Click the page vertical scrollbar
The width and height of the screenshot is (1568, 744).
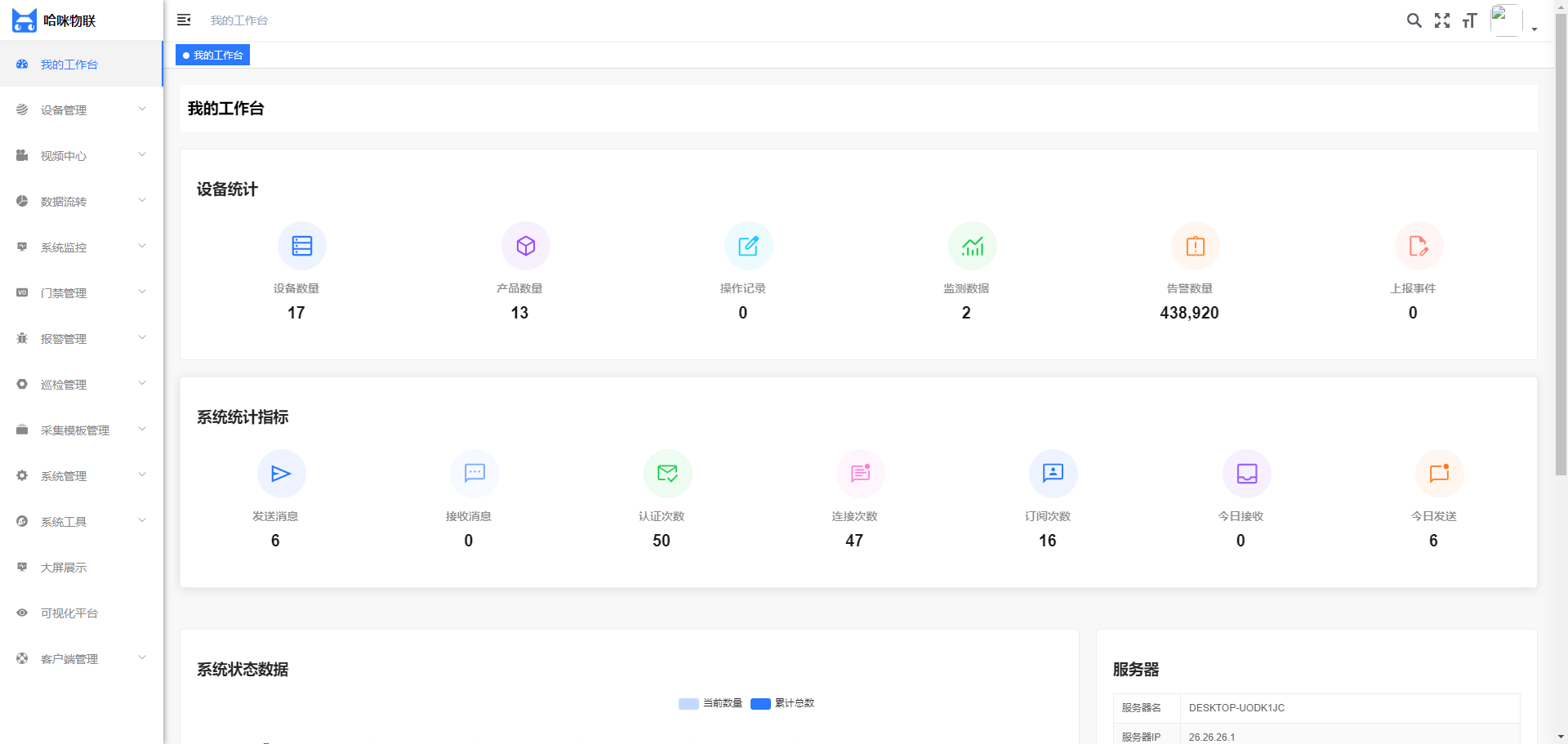coord(1561,245)
